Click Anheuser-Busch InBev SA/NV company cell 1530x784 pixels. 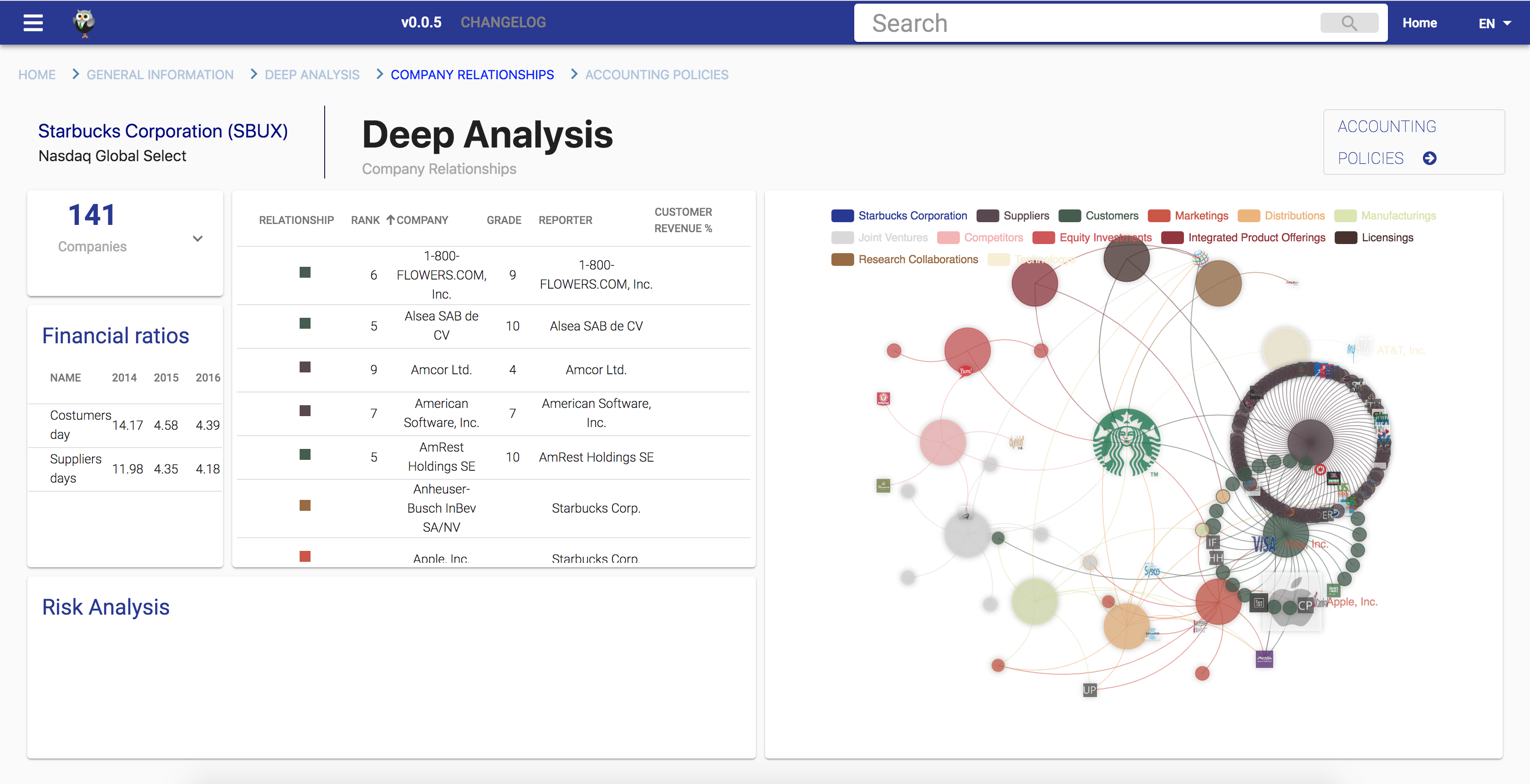point(441,508)
